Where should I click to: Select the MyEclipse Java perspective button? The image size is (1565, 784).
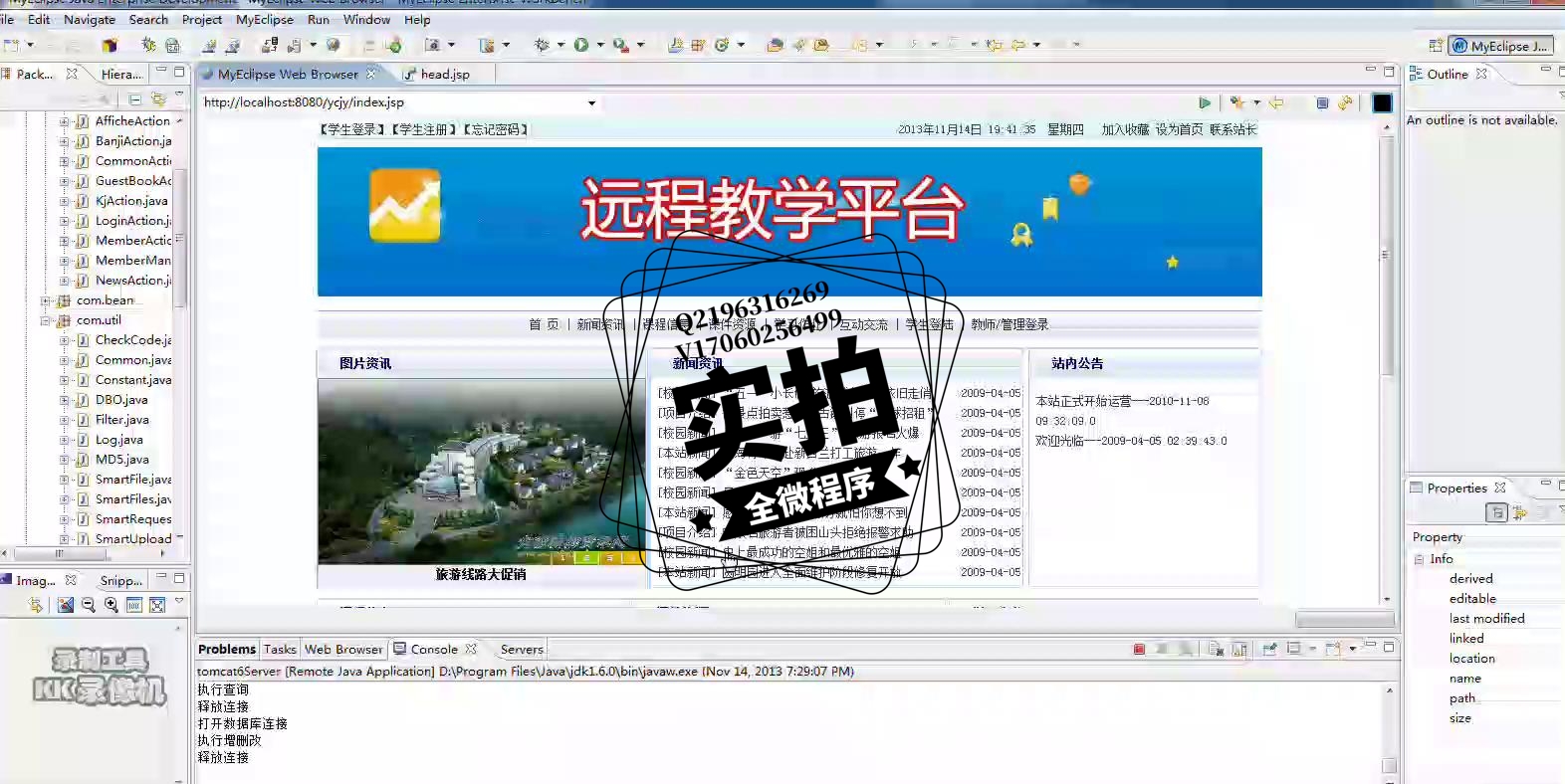pyautogui.click(x=1499, y=46)
